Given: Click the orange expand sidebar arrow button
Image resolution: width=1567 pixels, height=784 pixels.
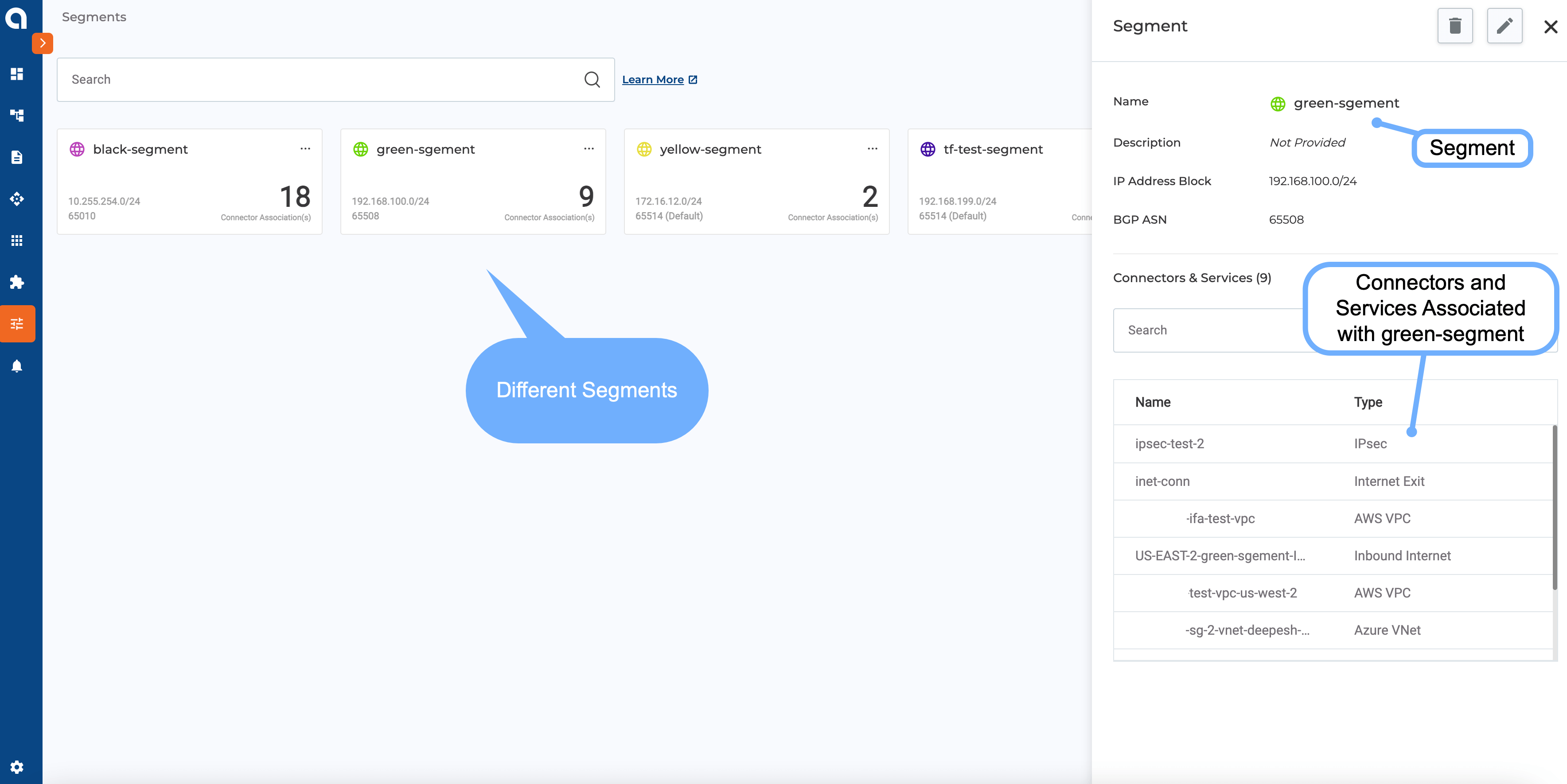Looking at the screenshot, I should (x=42, y=43).
